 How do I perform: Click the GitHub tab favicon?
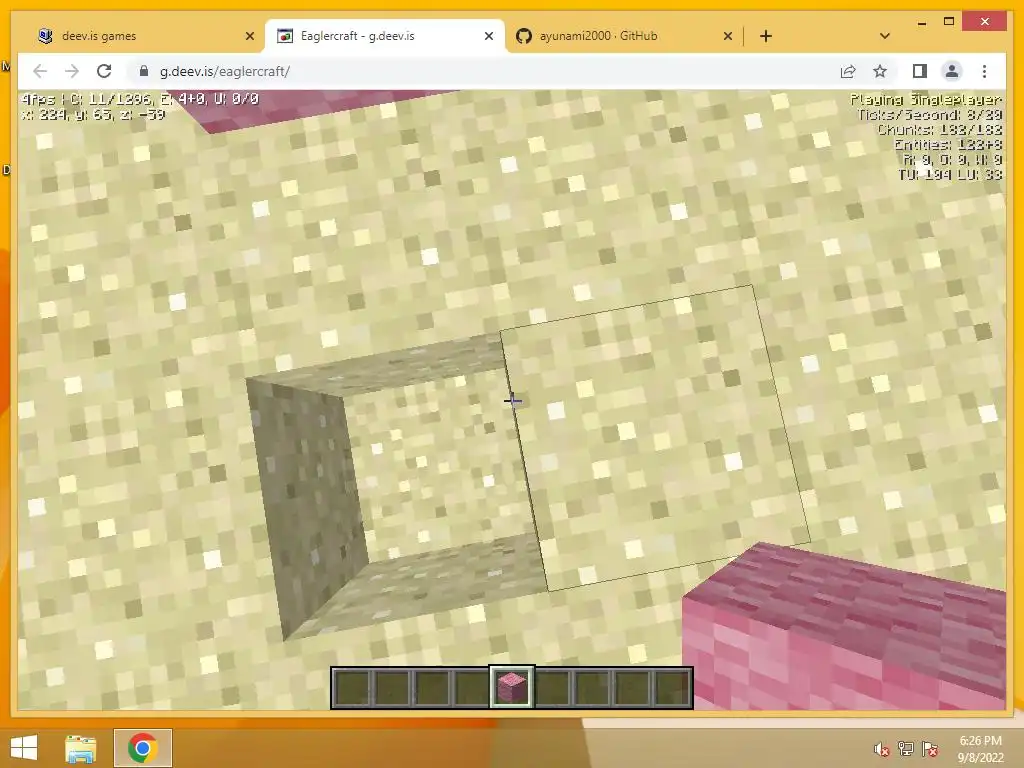[524, 36]
